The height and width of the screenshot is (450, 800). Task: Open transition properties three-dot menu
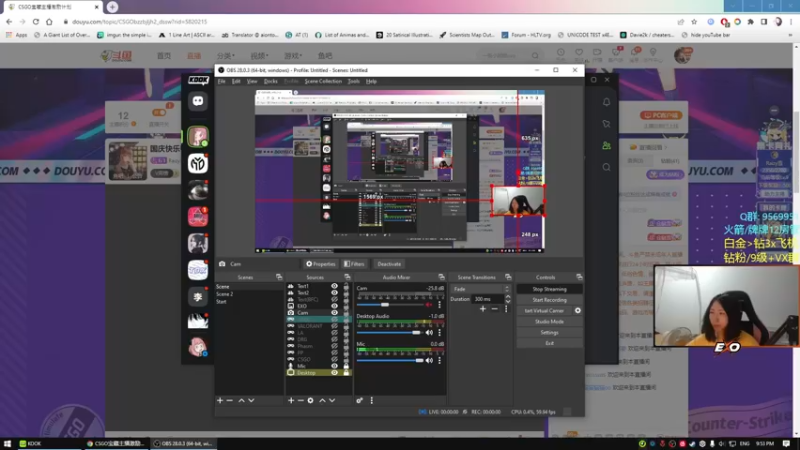tap(506, 309)
